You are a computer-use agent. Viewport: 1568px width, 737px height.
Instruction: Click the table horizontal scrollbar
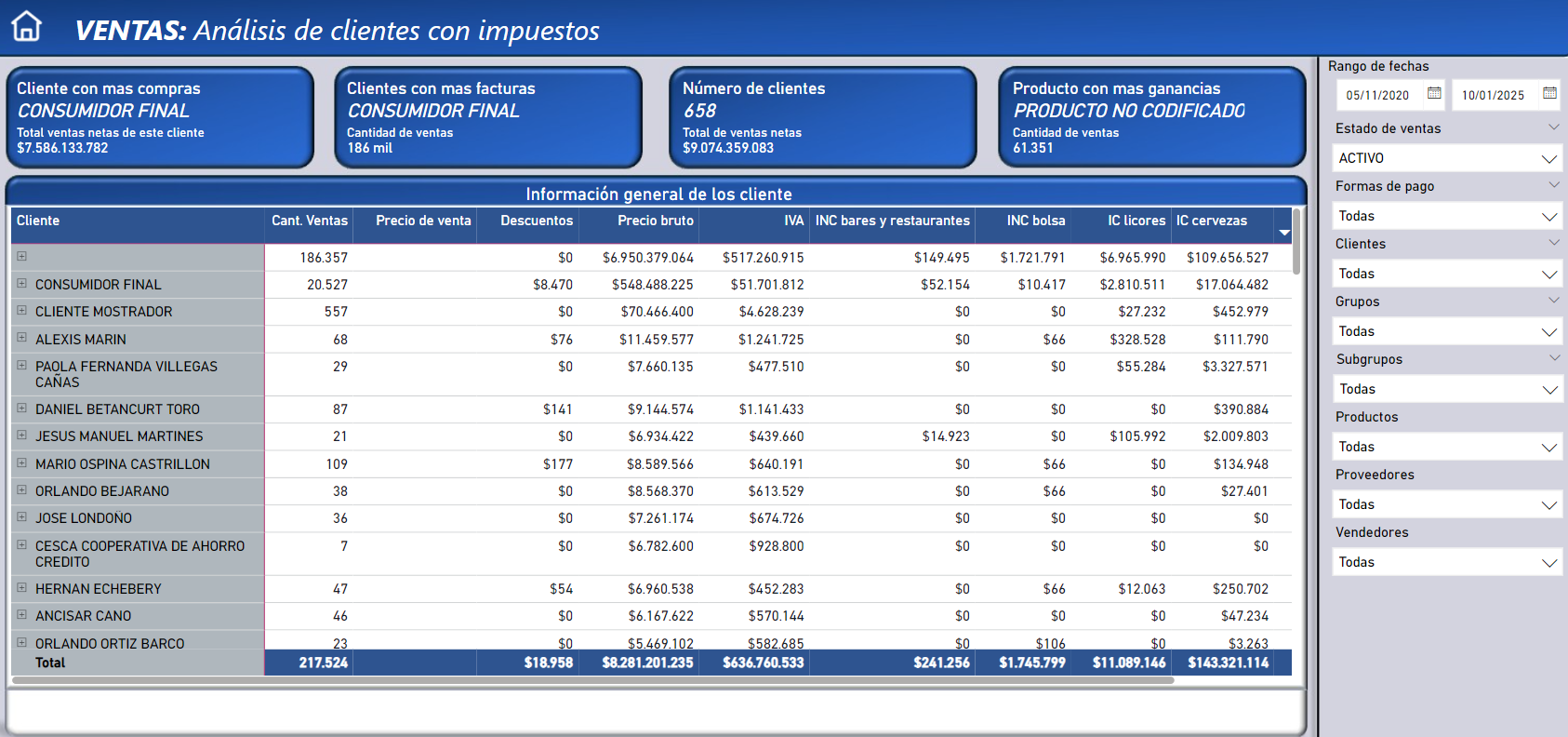coord(592,680)
